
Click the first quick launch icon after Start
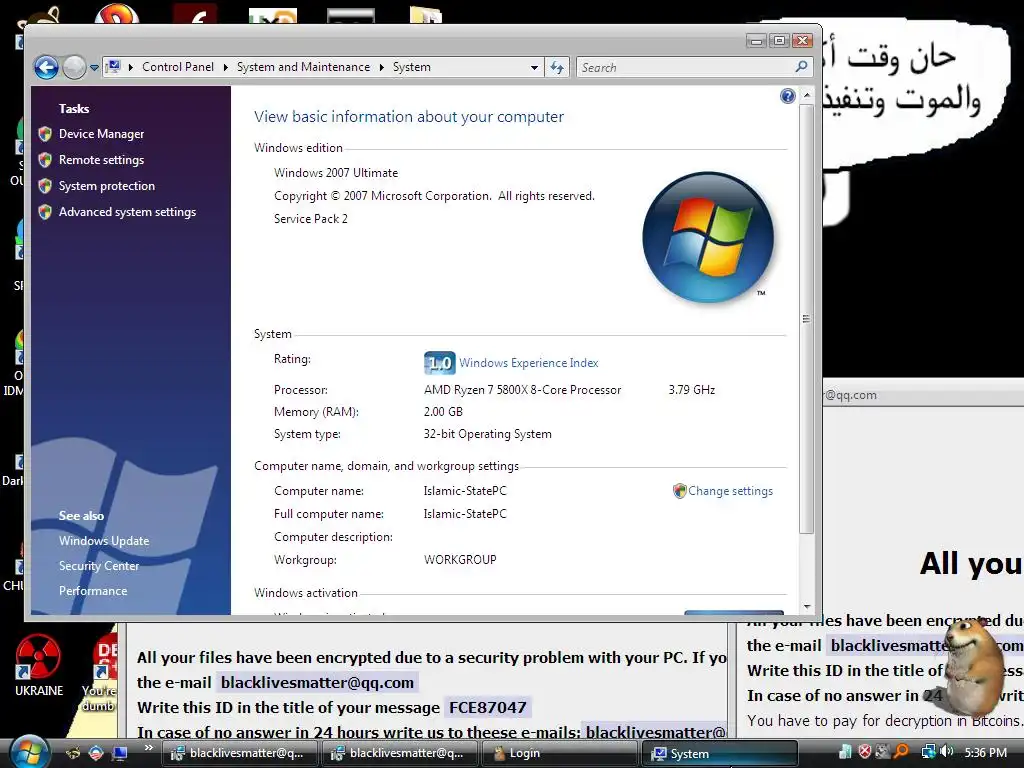click(72, 754)
